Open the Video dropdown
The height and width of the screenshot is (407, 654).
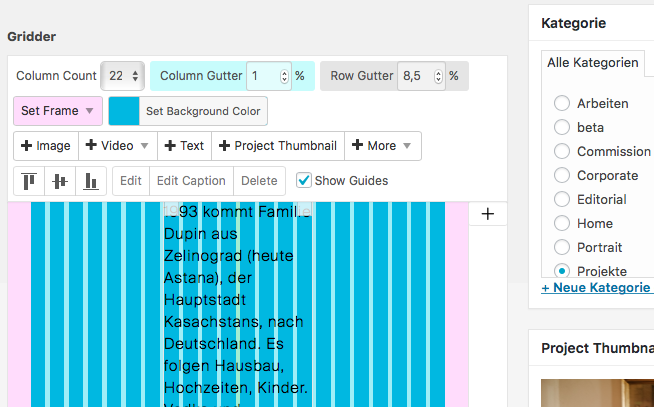click(x=117, y=146)
